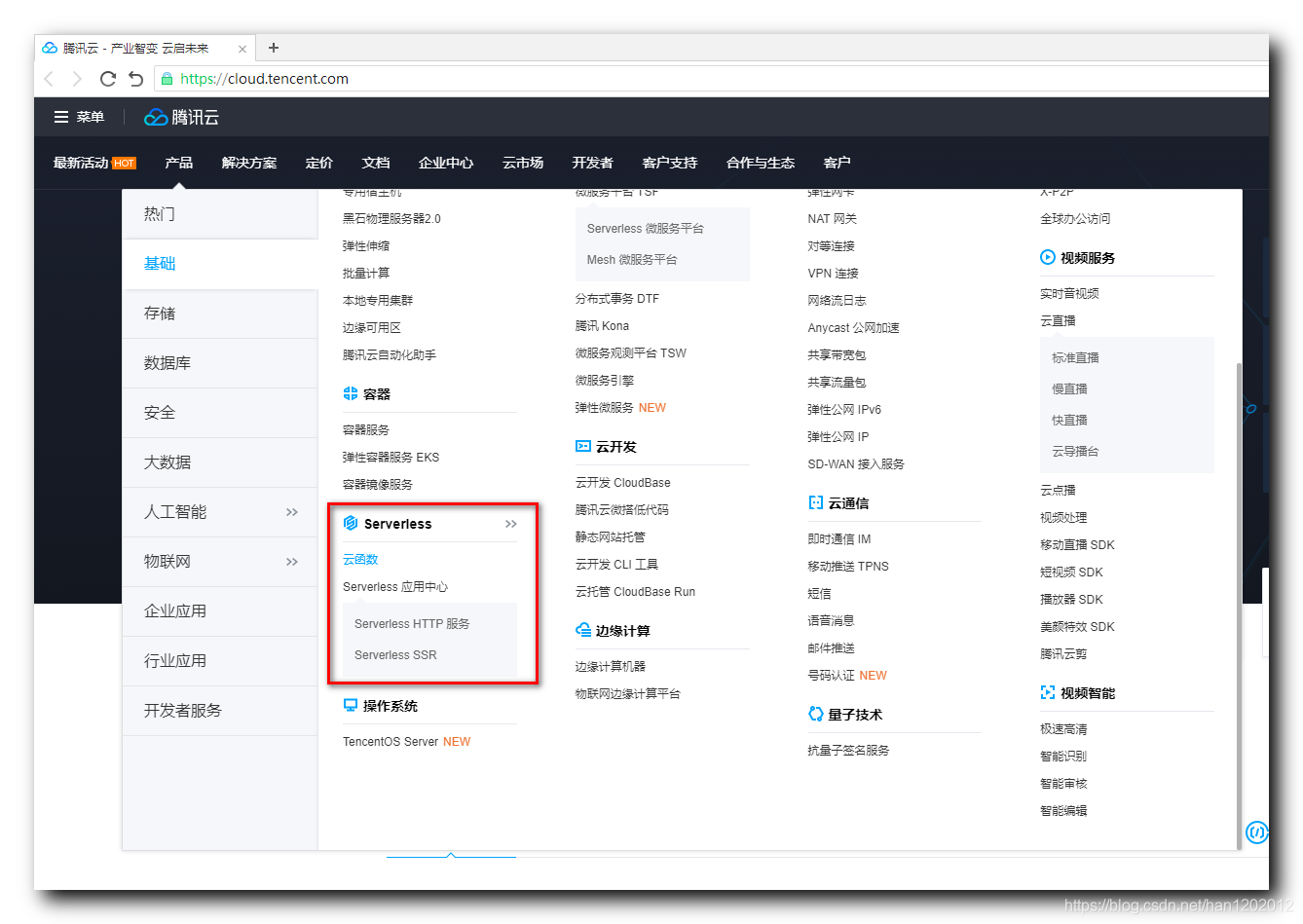The image size is (1303, 924).
Task: Open 弹性微服务 NEW link
Action: point(620,407)
